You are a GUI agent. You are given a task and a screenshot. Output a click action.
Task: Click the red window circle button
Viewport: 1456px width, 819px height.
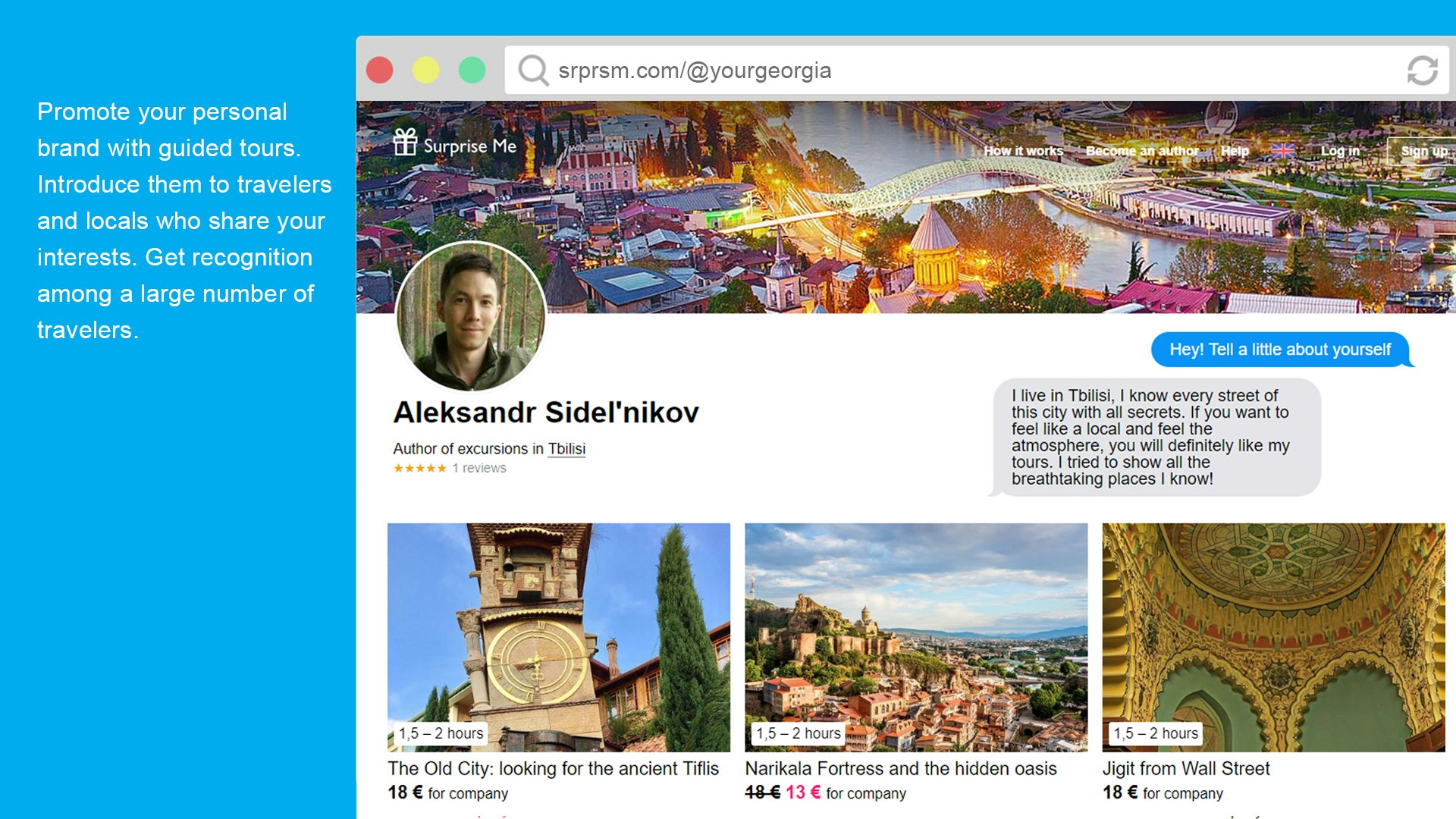(380, 71)
